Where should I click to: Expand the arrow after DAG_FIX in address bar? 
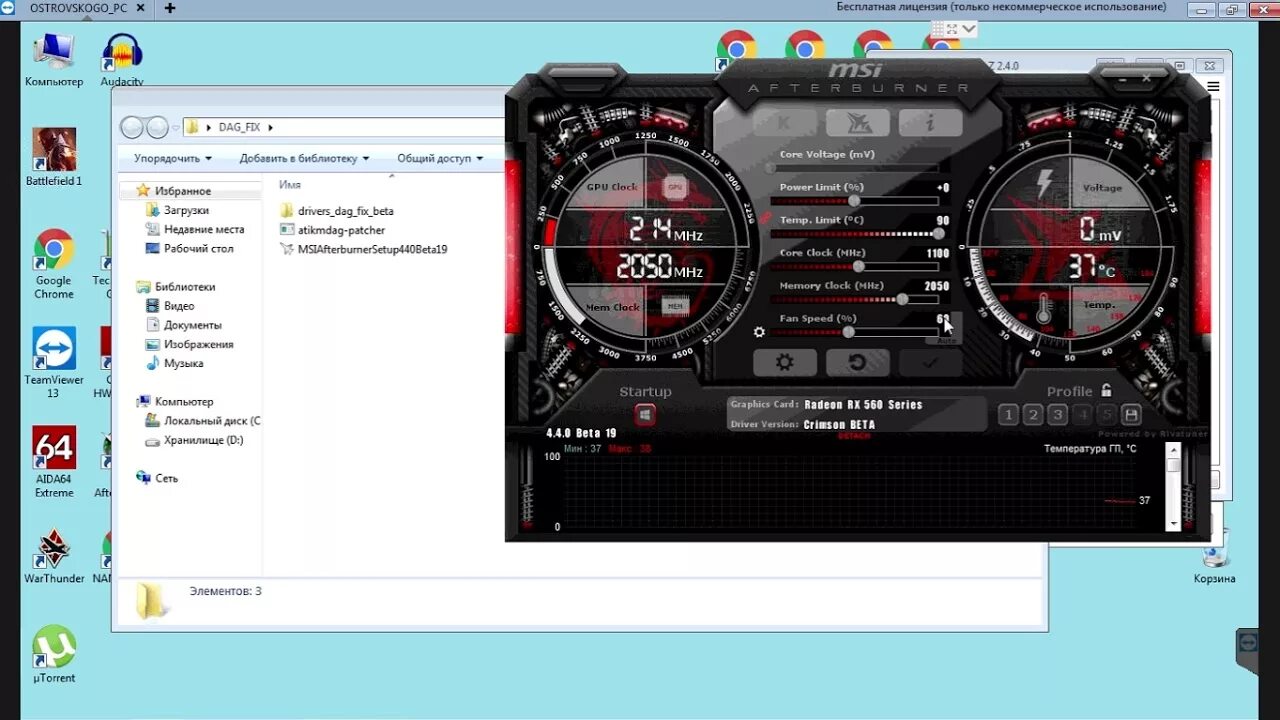(x=270, y=127)
